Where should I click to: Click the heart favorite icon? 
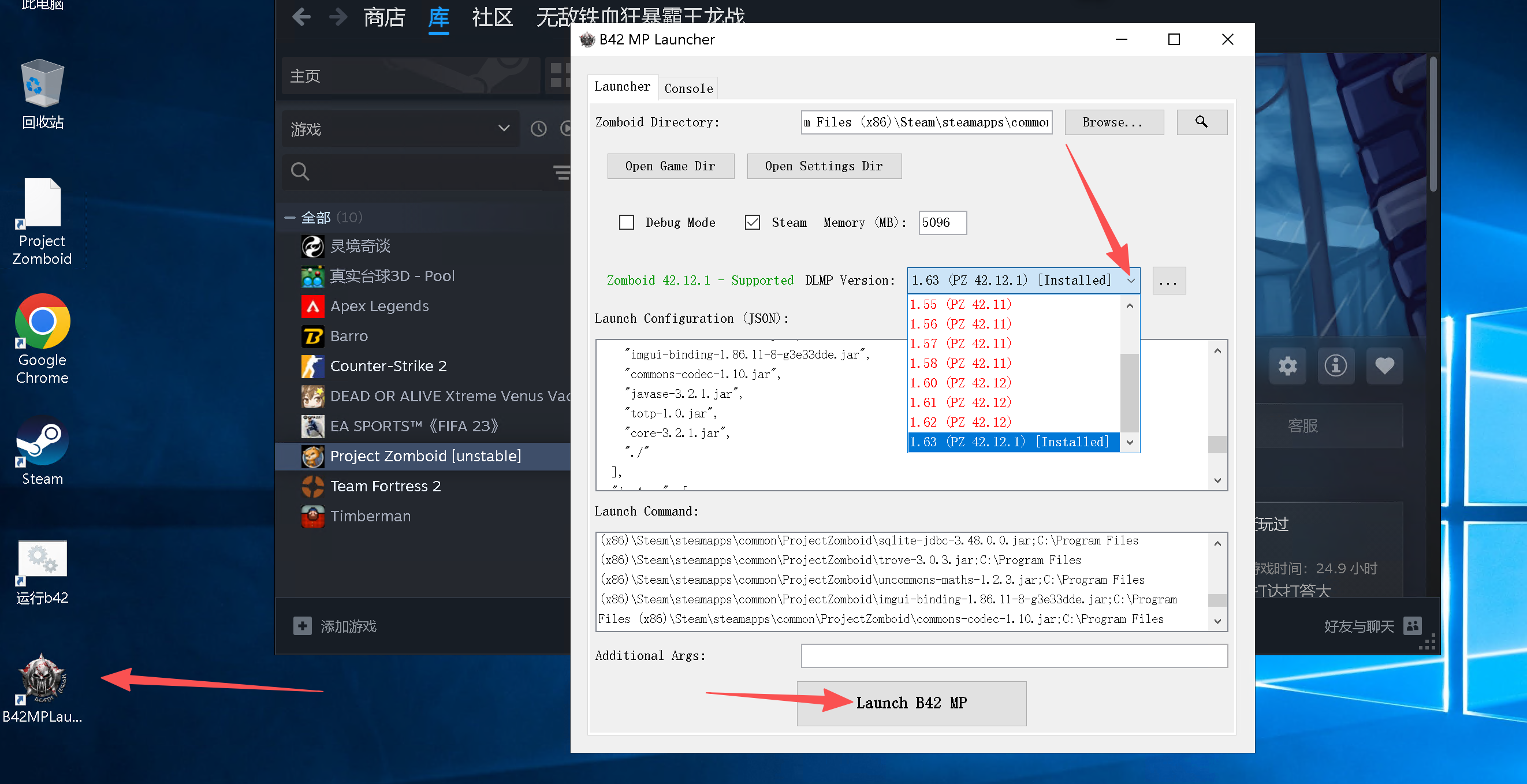[x=1384, y=365]
